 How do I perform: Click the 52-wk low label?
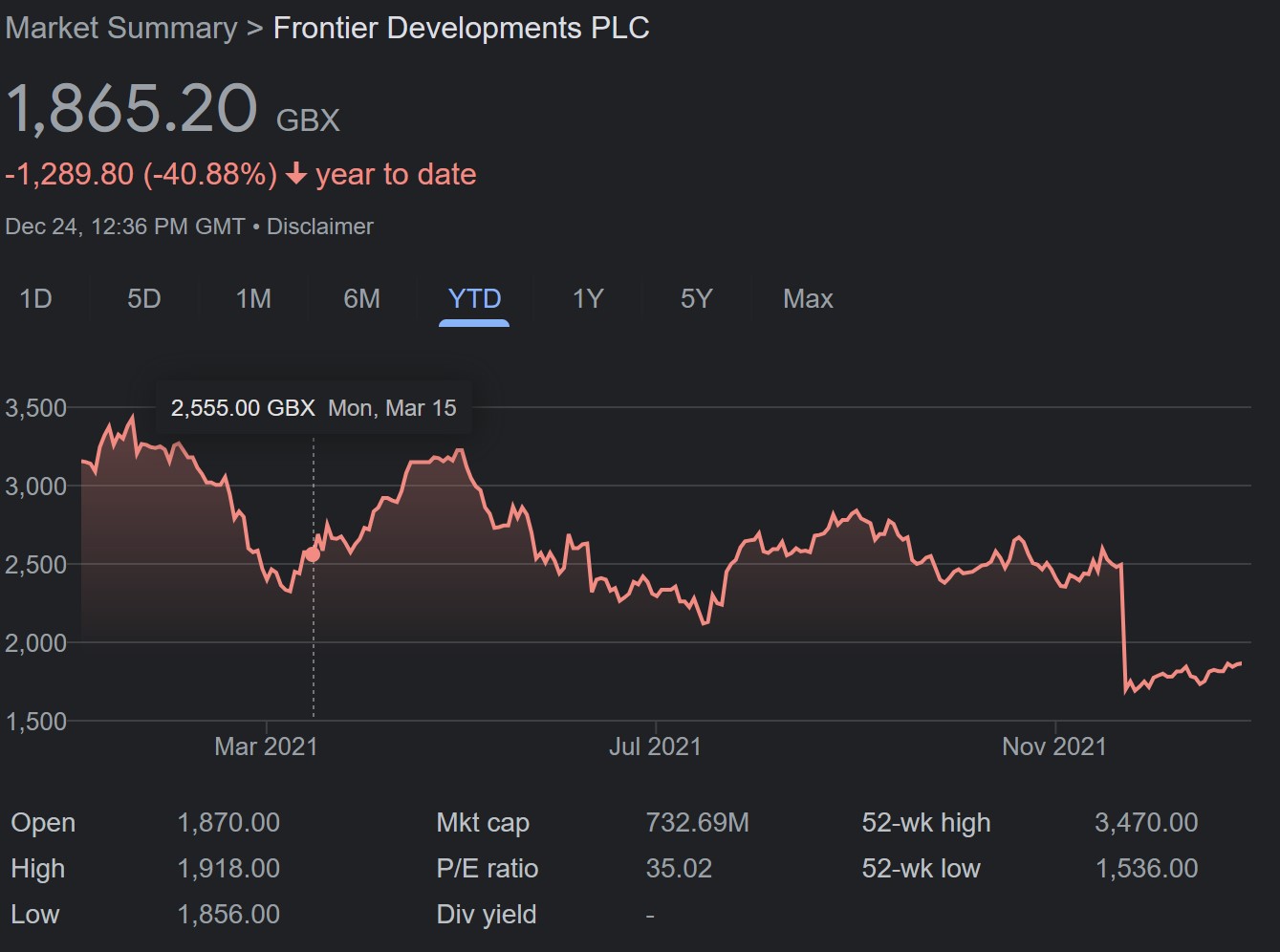point(921,869)
